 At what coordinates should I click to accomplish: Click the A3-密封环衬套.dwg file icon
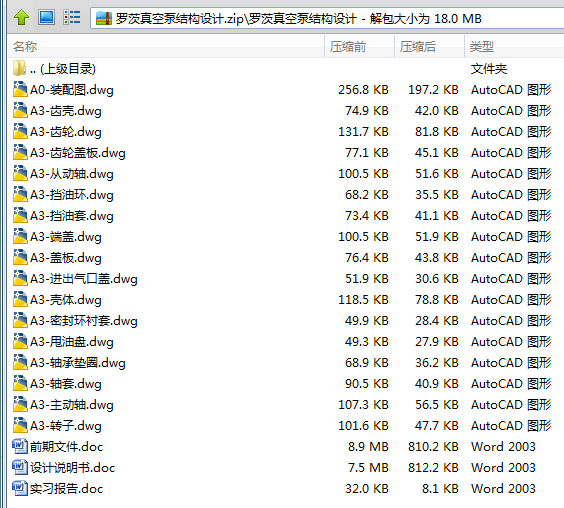tap(20, 320)
